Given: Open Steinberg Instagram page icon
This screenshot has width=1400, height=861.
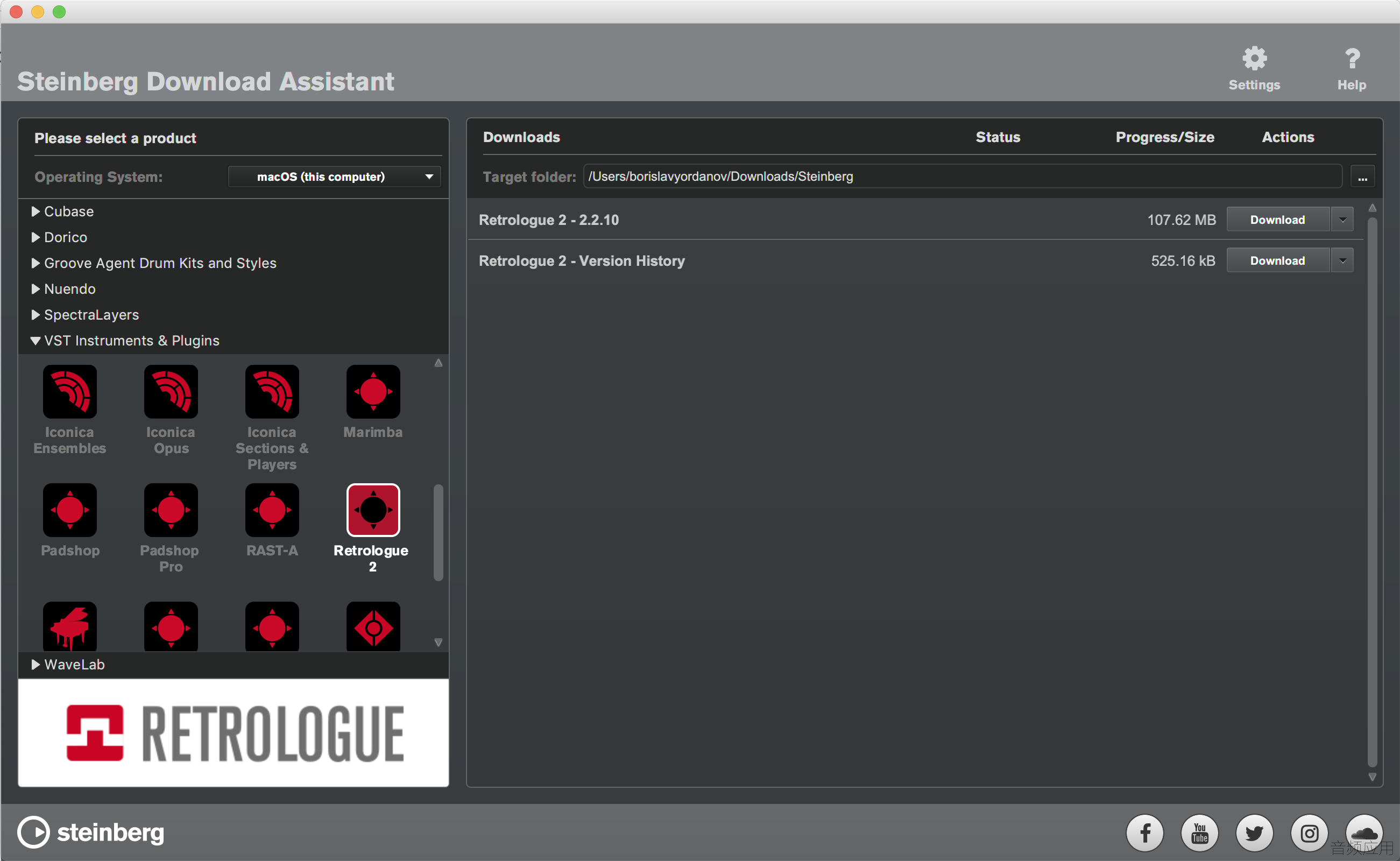Looking at the screenshot, I should [x=1309, y=834].
